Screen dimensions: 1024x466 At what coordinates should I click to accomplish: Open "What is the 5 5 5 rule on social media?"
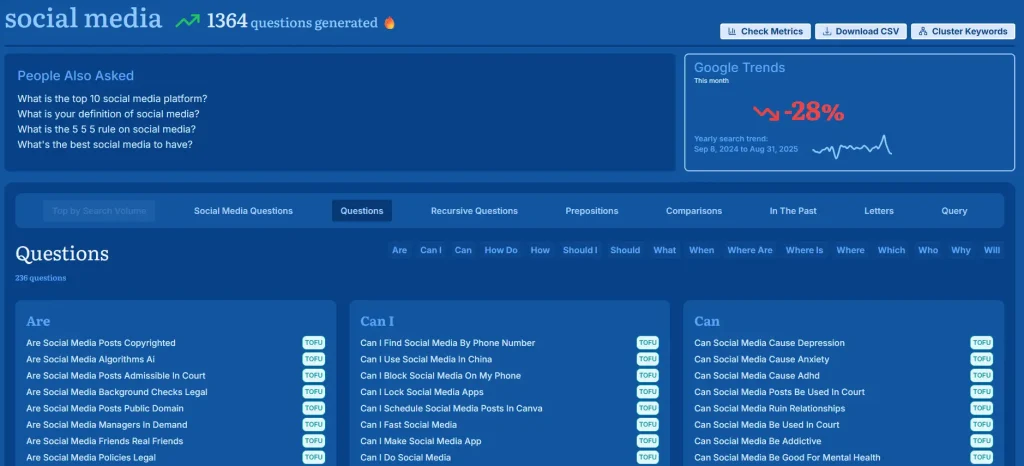tap(106, 129)
